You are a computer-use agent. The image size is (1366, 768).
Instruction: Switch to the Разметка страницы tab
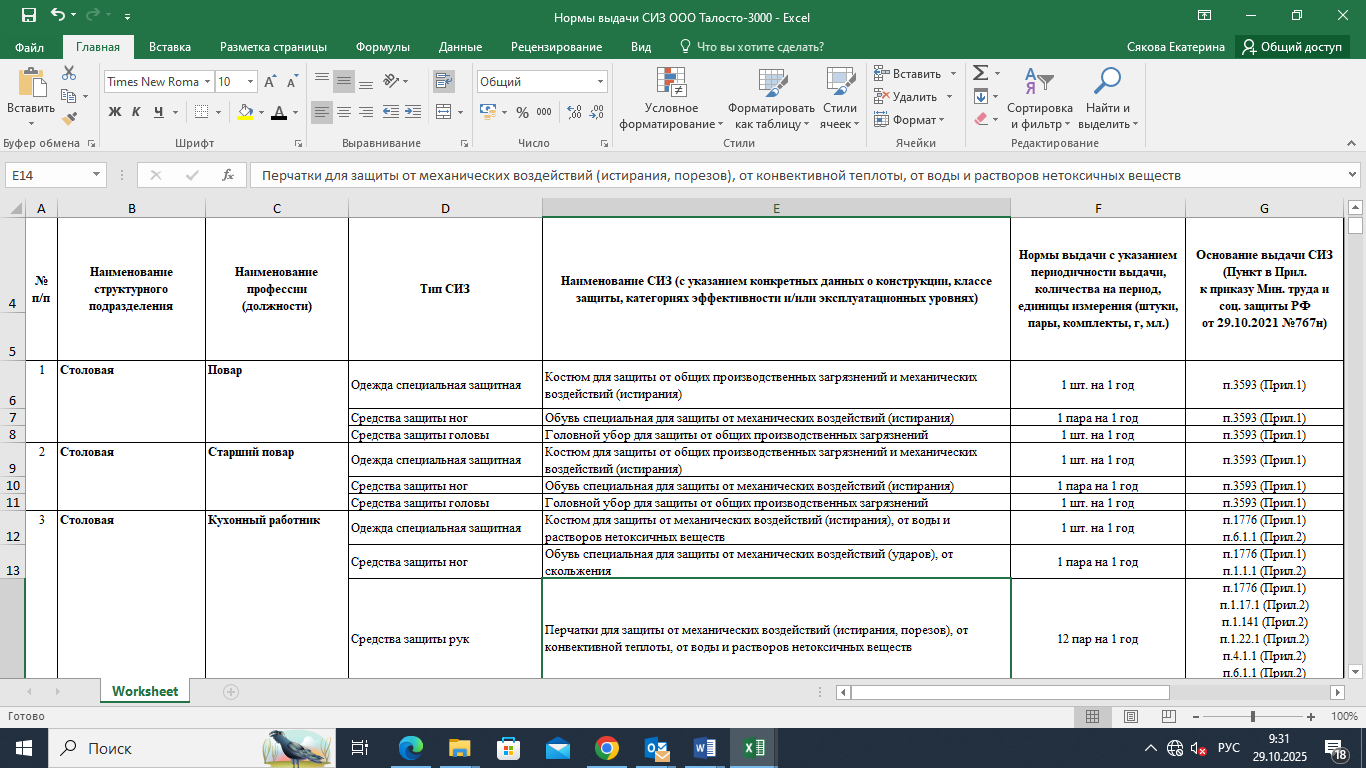pos(273,47)
